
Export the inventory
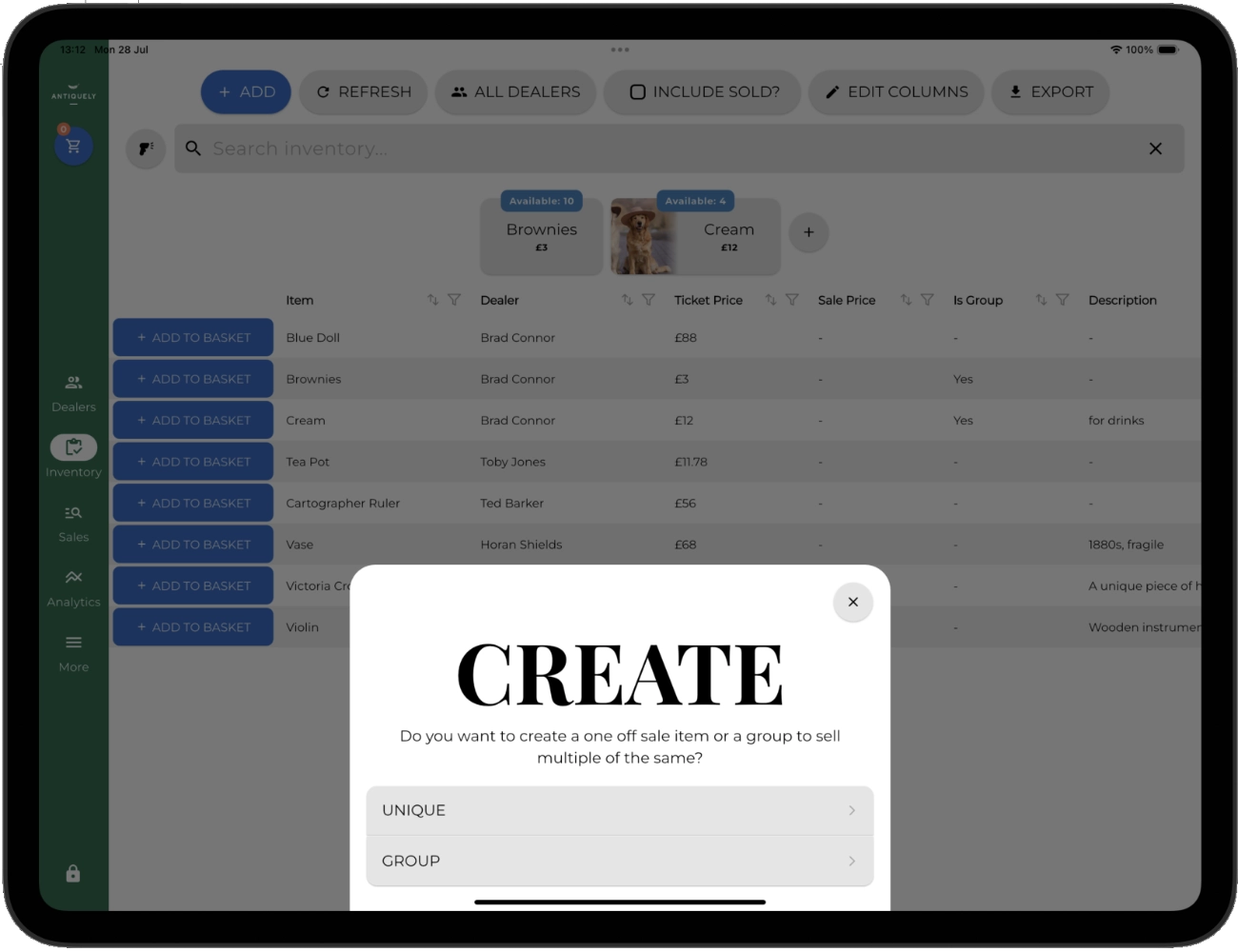click(x=1050, y=92)
